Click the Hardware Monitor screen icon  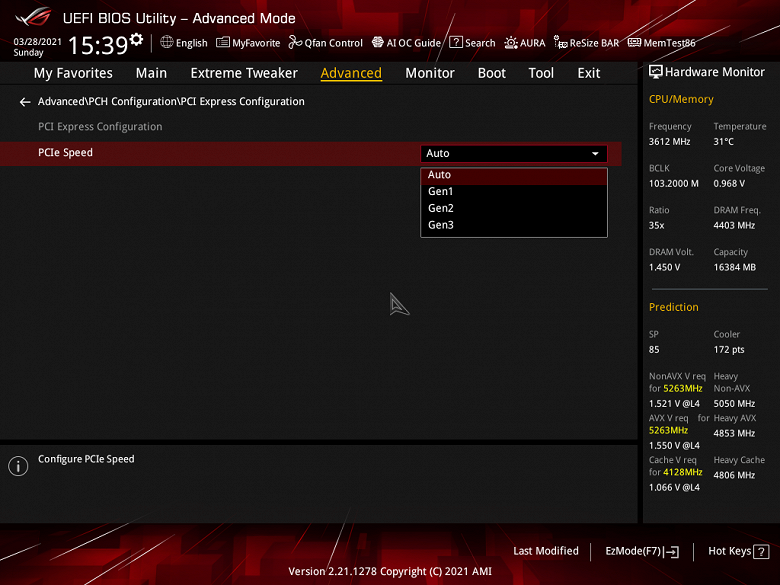tap(656, 72)
